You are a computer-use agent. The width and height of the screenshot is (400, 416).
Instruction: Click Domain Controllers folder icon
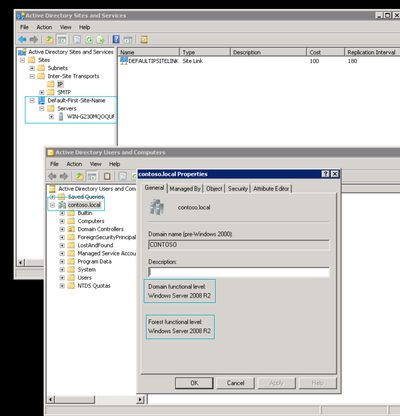point(71,229)
